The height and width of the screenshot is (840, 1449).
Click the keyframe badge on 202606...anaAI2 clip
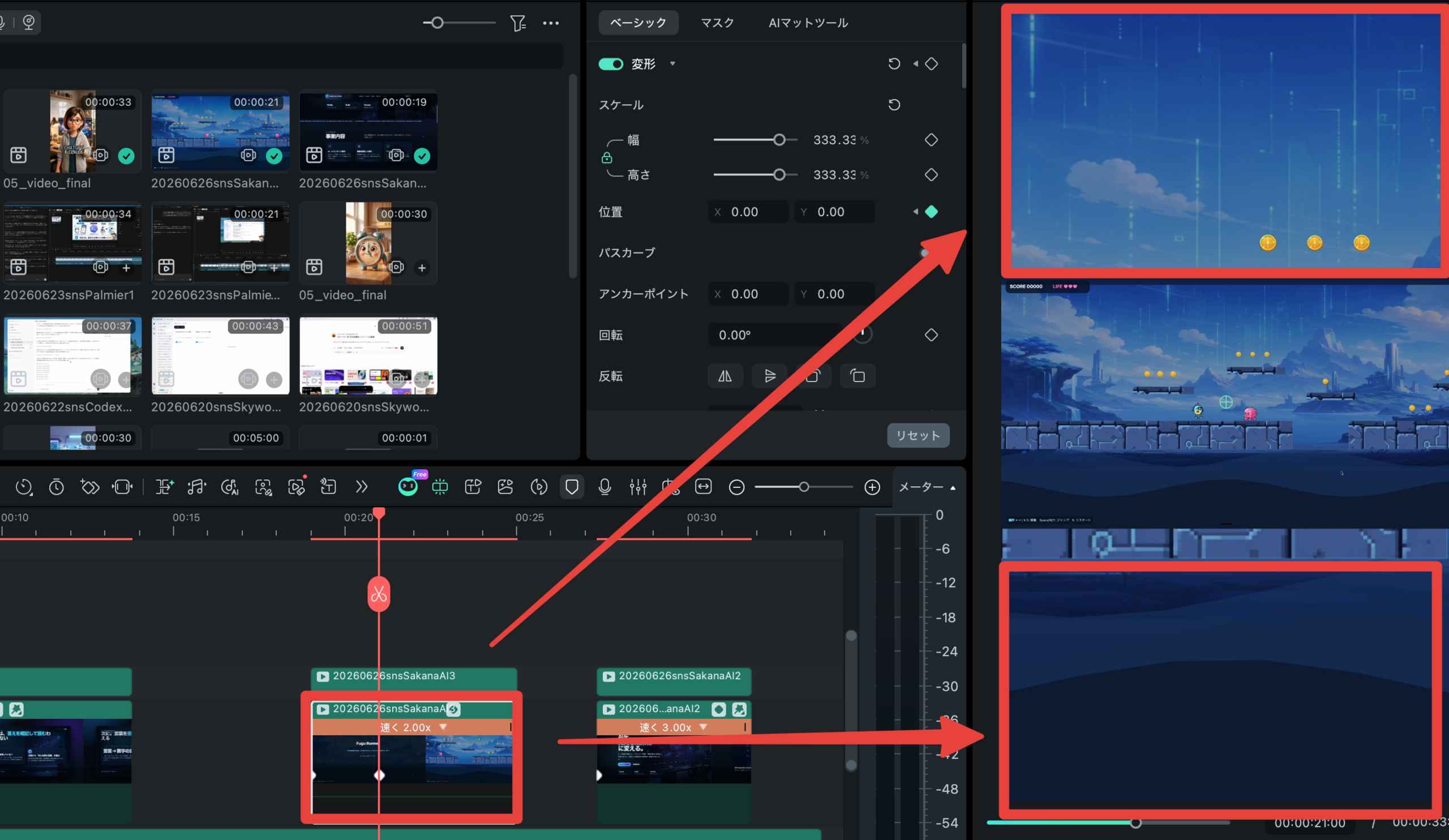coord(719,709)
